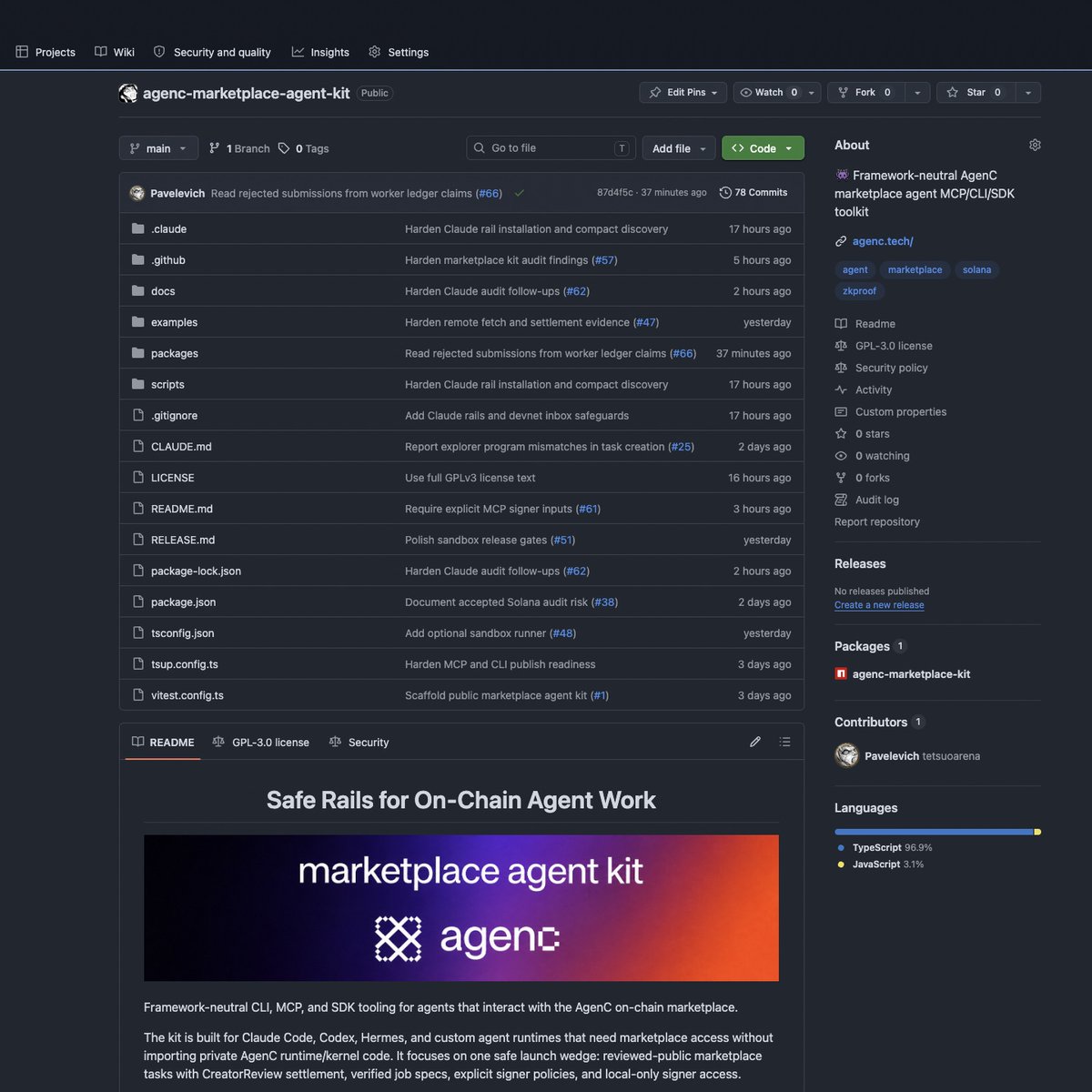The width and height of the screenshot is (1092, 1092).
Task: Click the marketplace topic tag
Action: [x=915, y=269]
